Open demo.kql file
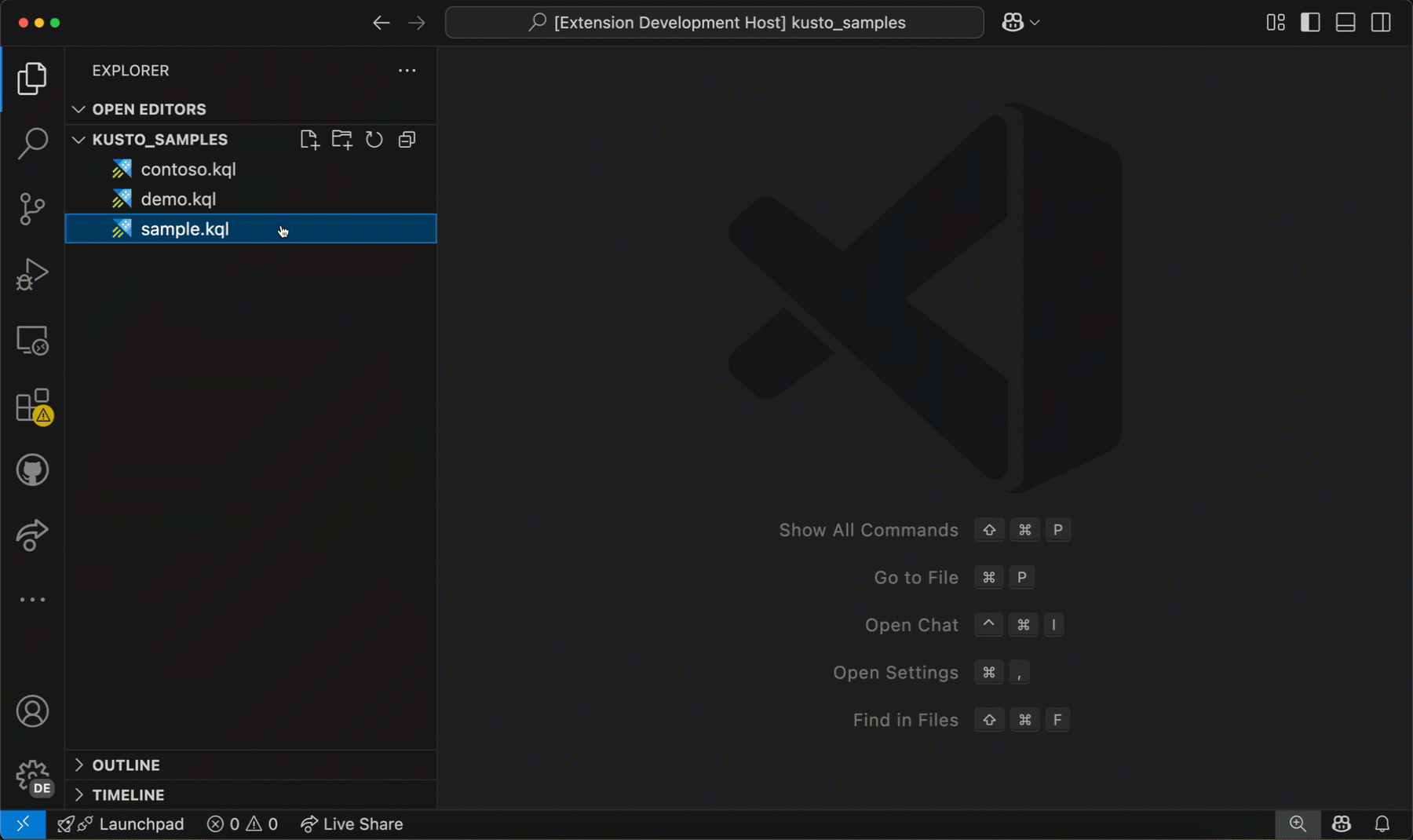Viewport: 1413px width, 840px height. pyautogui.click(x=250, y=199)
